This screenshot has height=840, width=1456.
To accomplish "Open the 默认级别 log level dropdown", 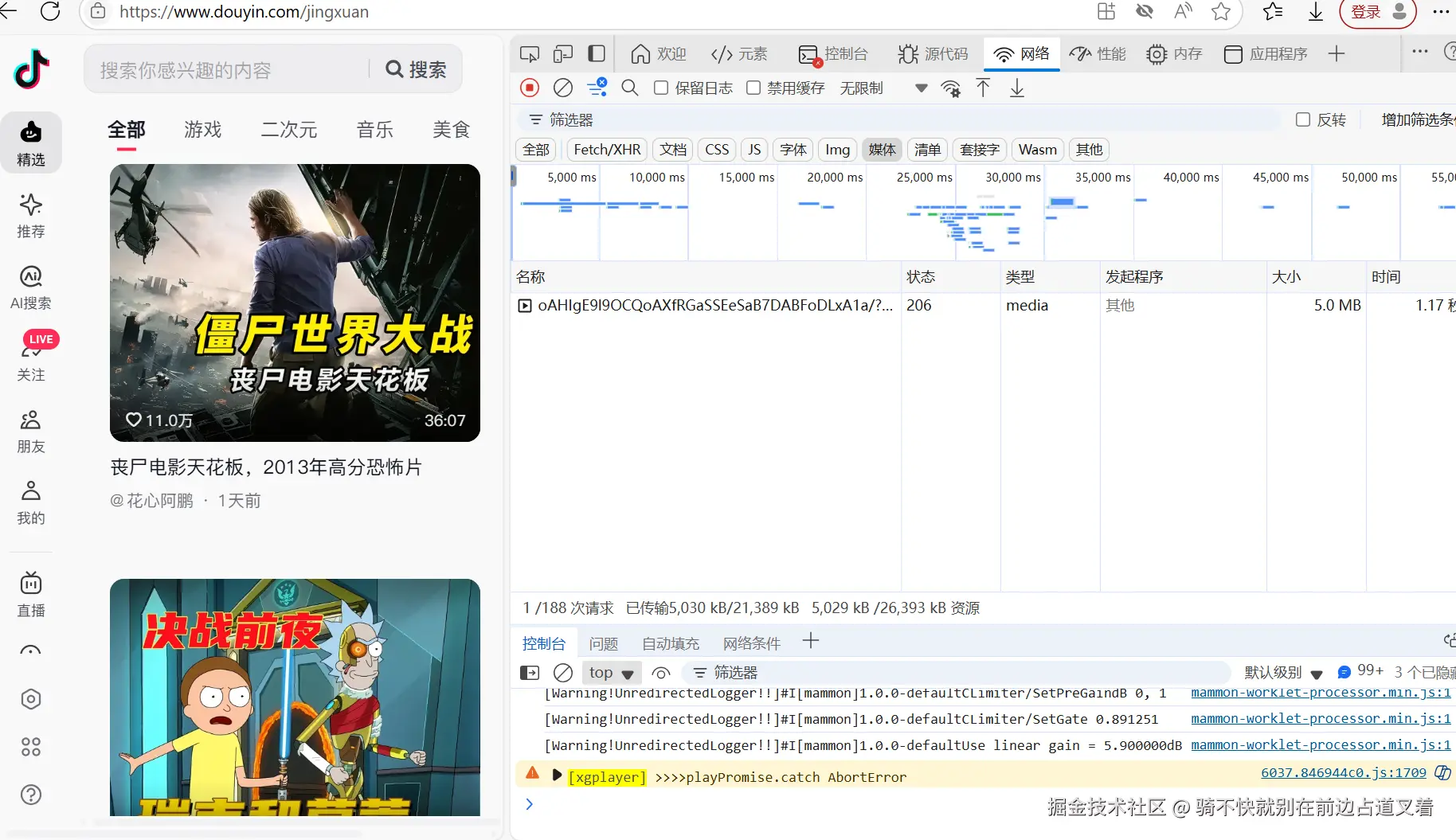I will tap(1283, 673).
